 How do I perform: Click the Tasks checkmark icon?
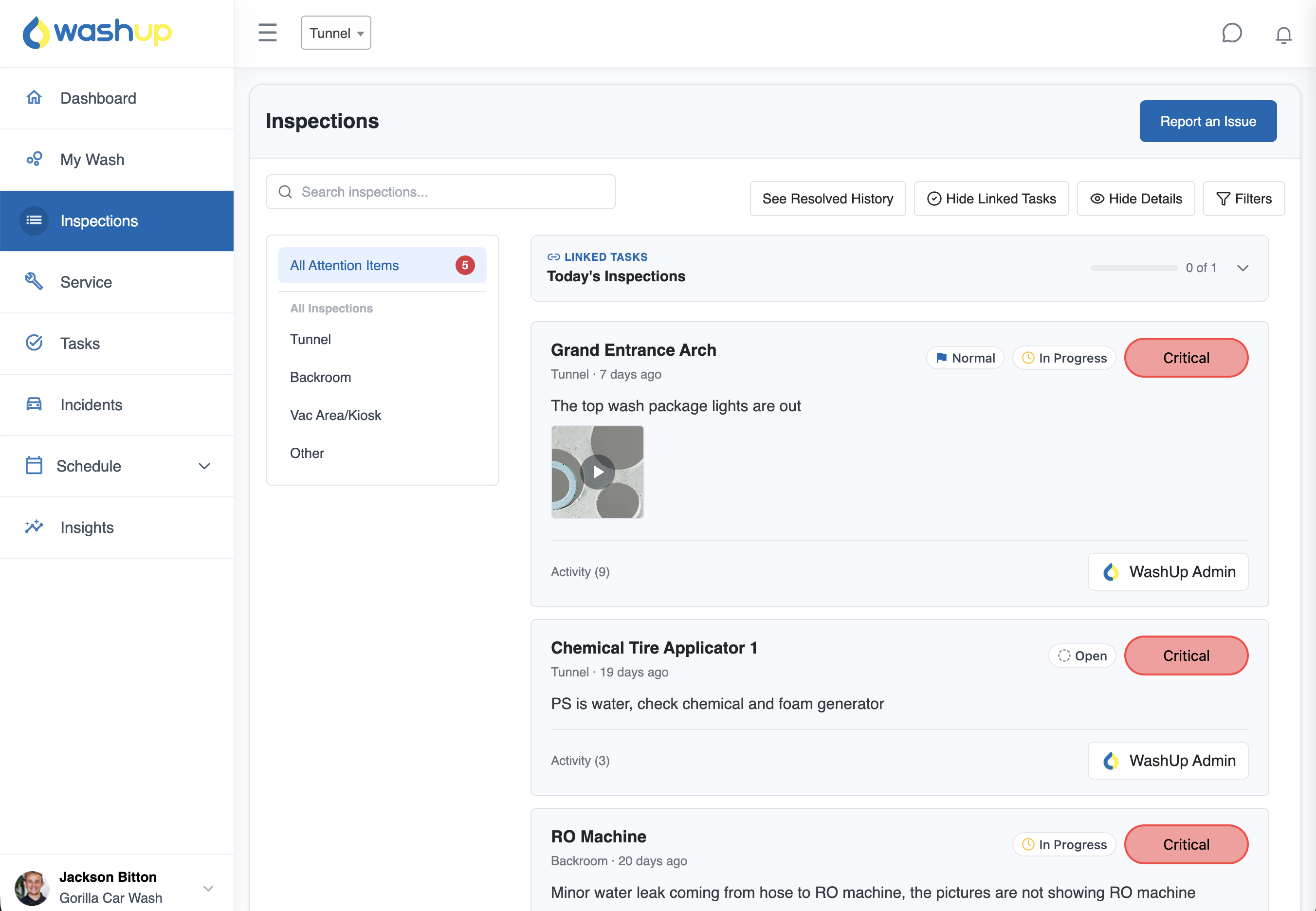(x=34, y=343)
